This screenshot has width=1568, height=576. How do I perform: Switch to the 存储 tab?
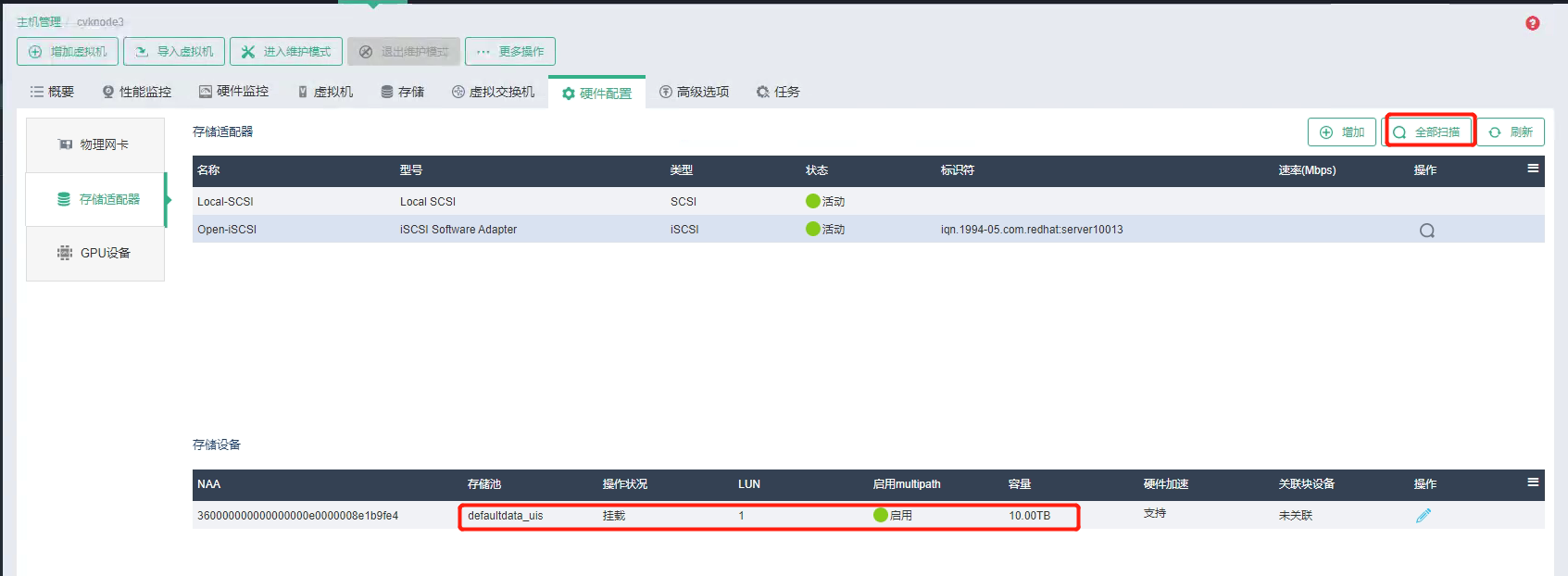403,92
